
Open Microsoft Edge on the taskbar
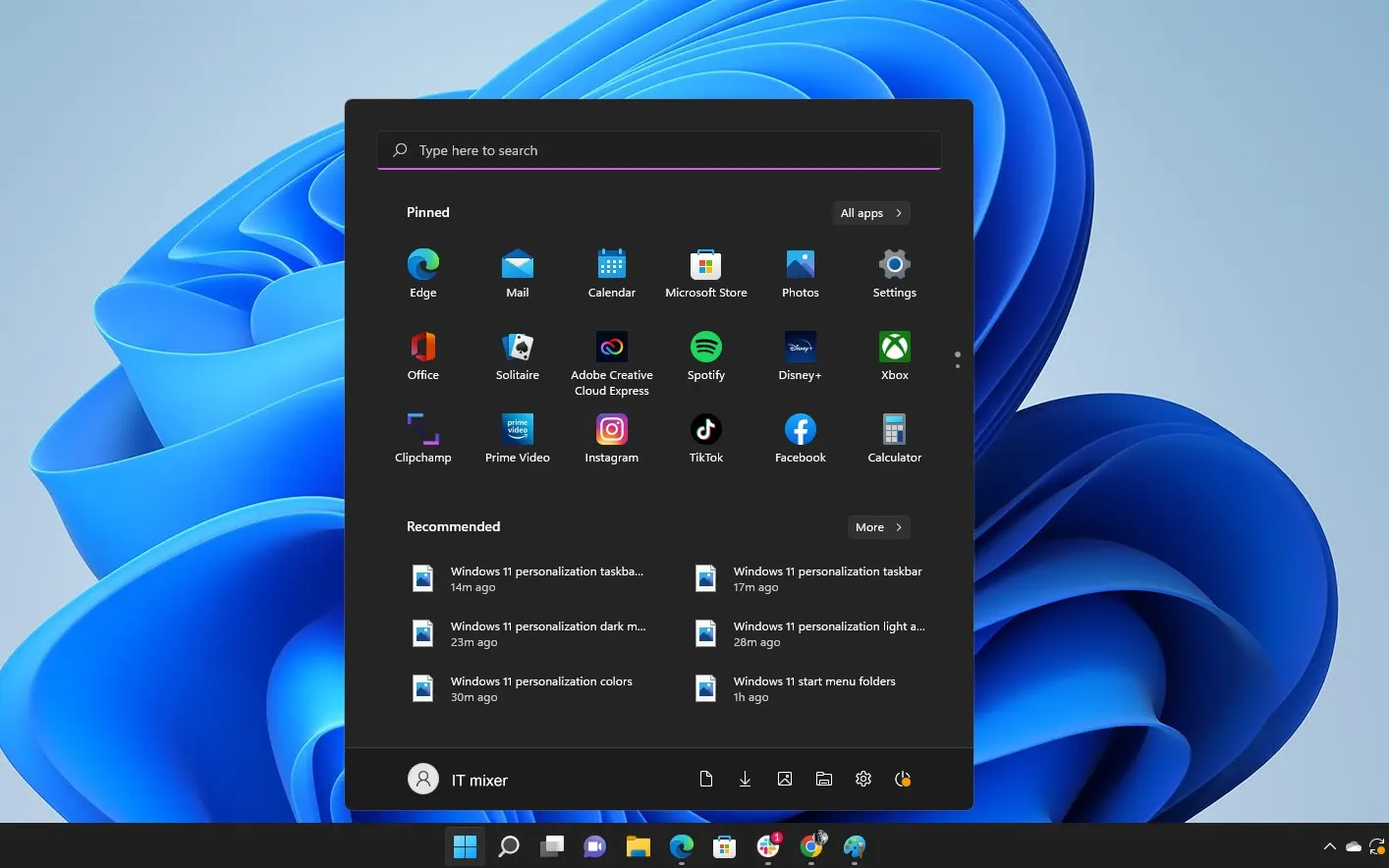point(681,845)
